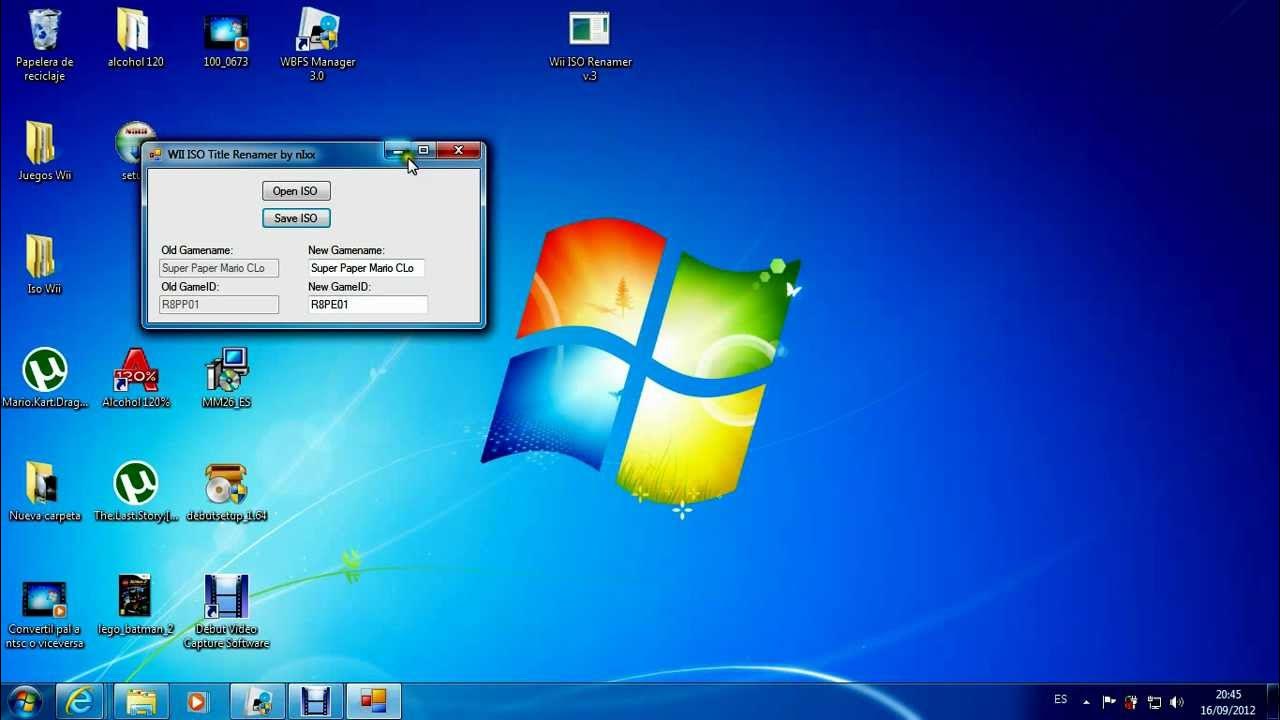Select the 100_0673 video file icon
The height and width of the screenshot is (720, 1280).
coord(226,38)
